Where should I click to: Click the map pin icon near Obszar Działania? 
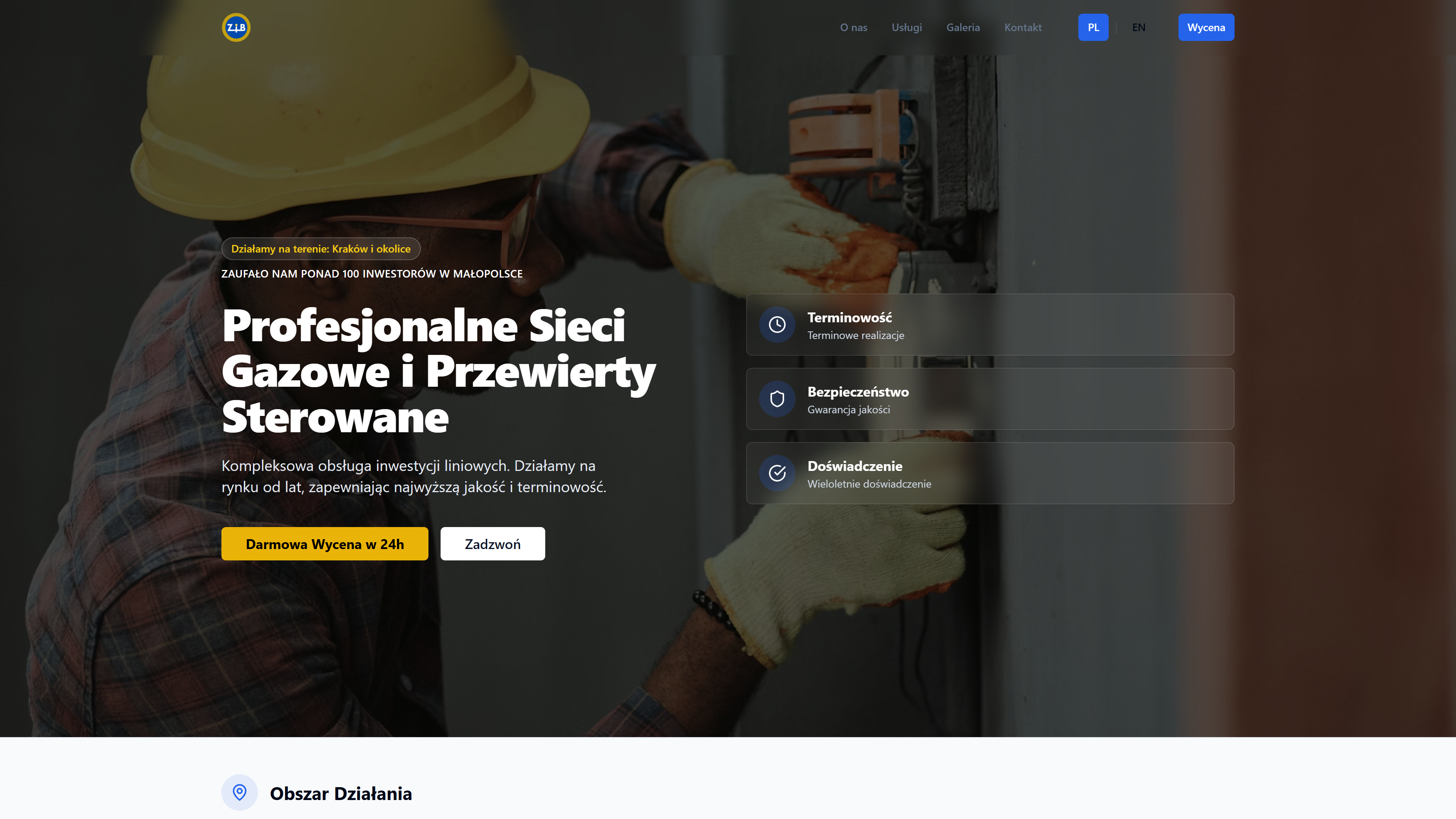point(240,792)
